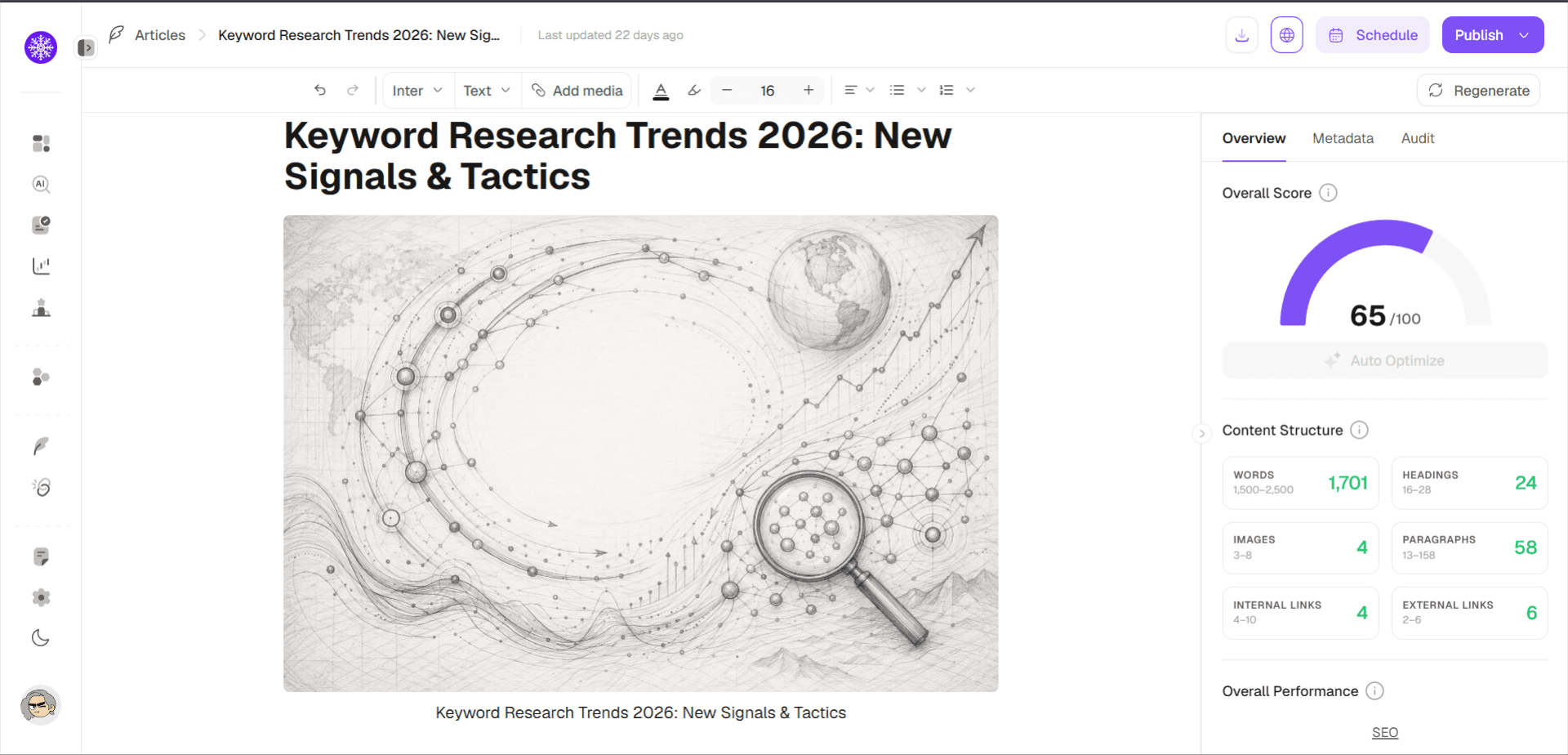Switch to the Audit tab
Screen dimensions: 1568x755
pos(1418,138)
